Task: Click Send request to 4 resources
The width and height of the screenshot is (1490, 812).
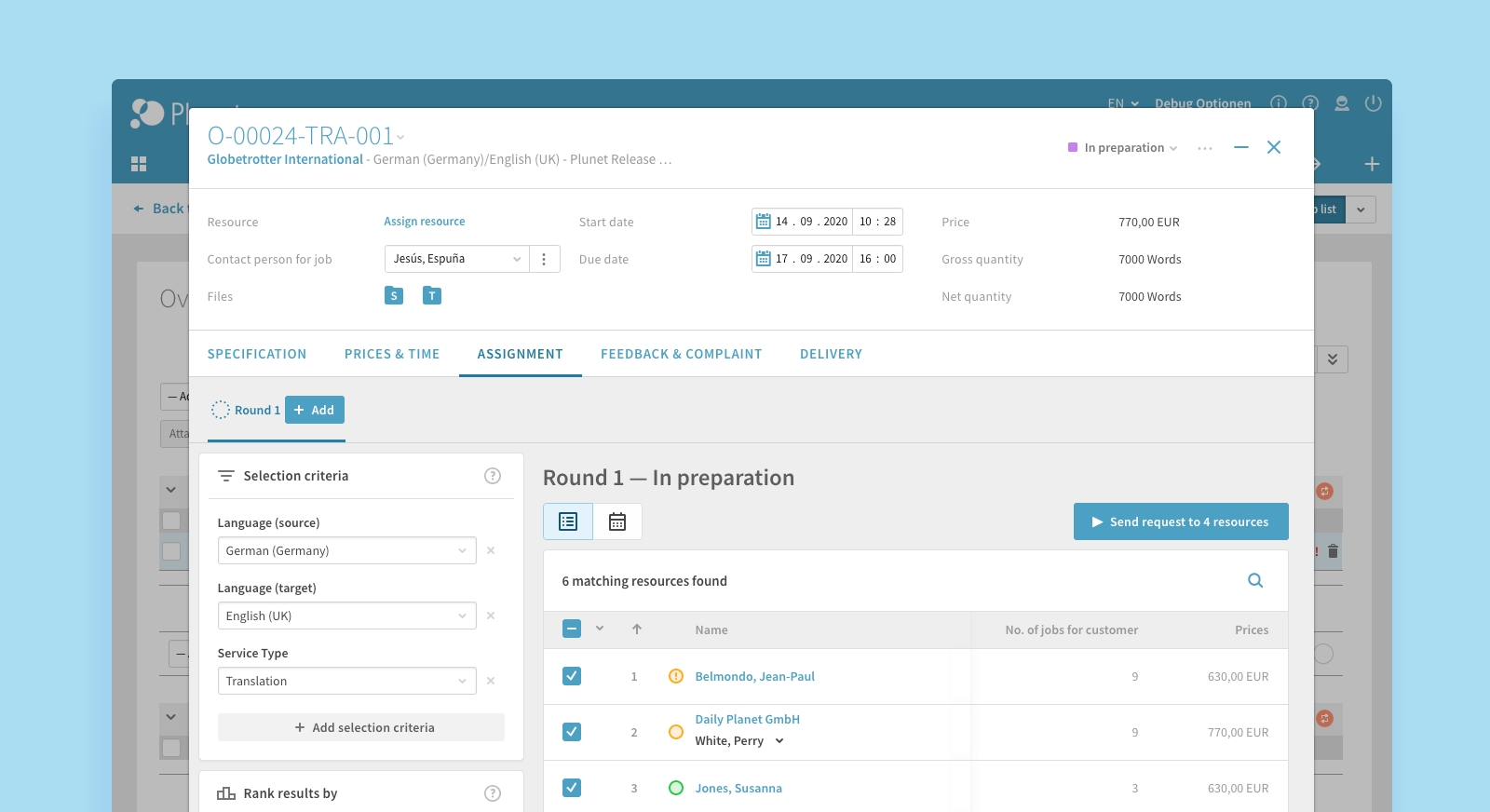Action: 1181,521
